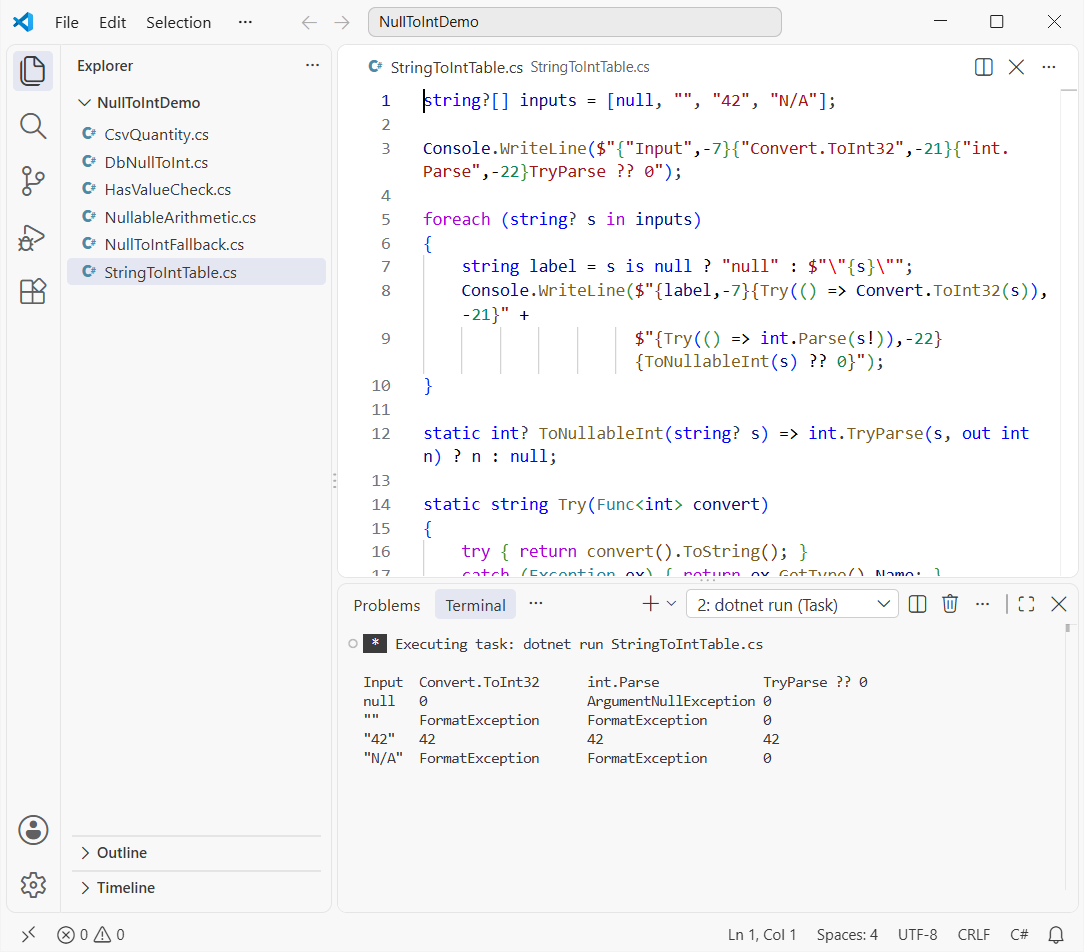Open Explorer panel more actions ellipsis
1084x952 pixels.
(312, 65)
